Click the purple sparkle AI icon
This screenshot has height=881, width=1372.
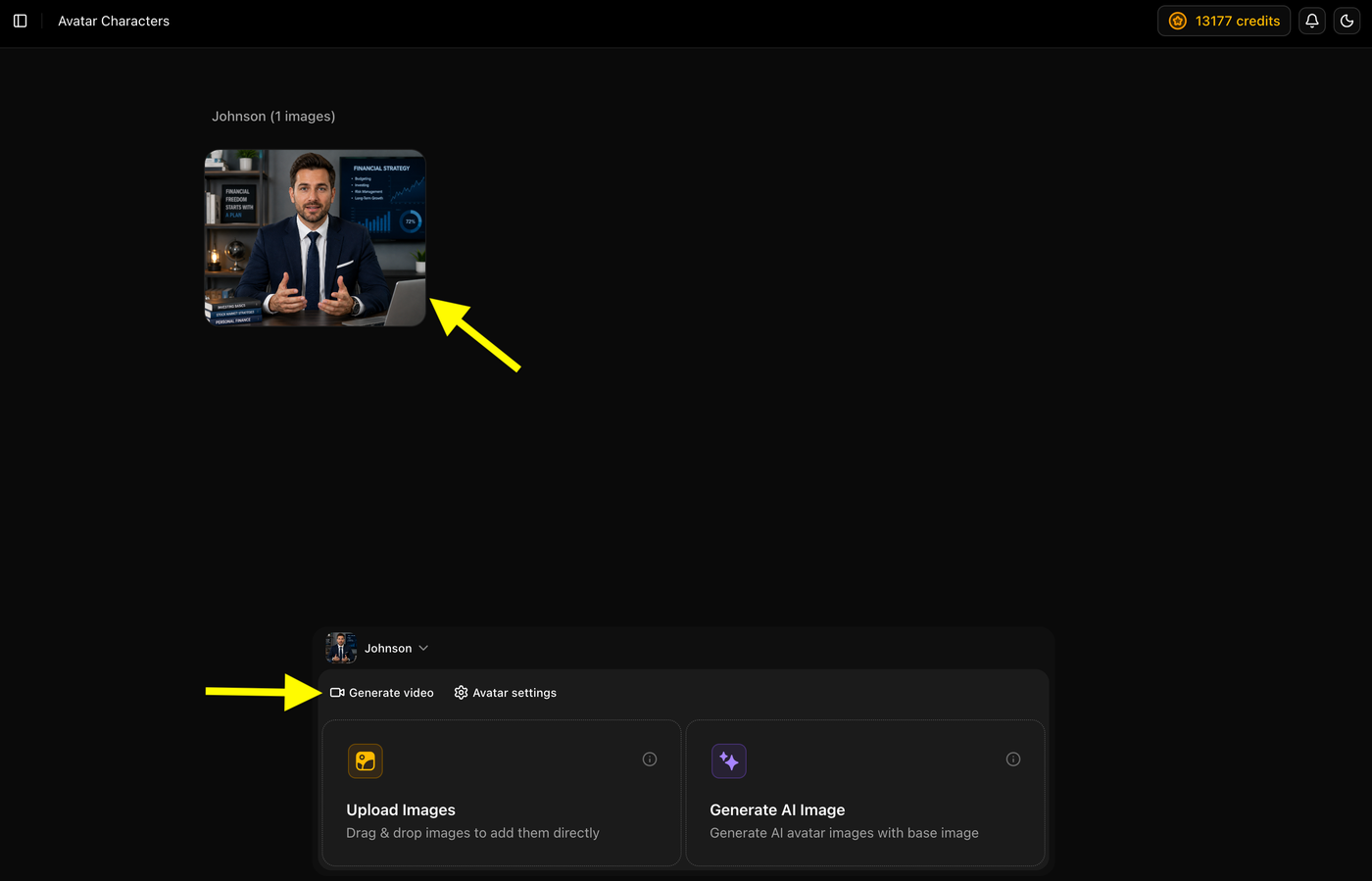click(x=729, y=760)
